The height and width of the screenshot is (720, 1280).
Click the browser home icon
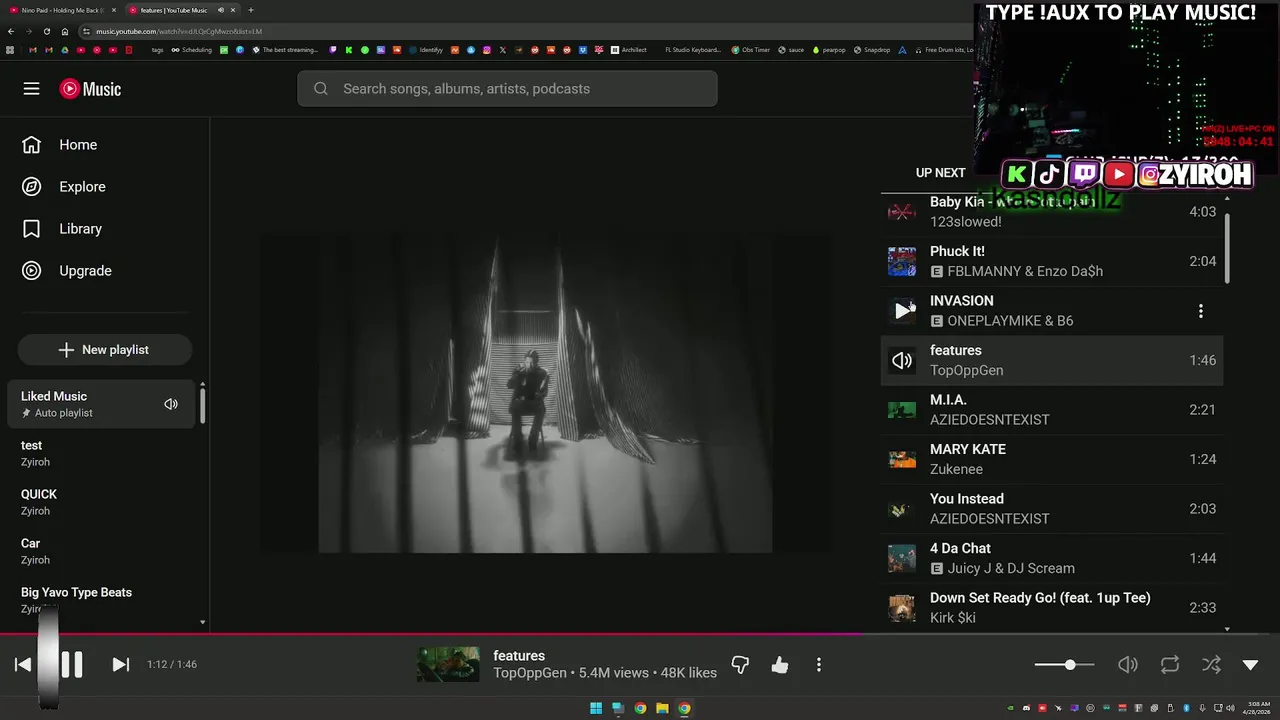pos(65,31)
